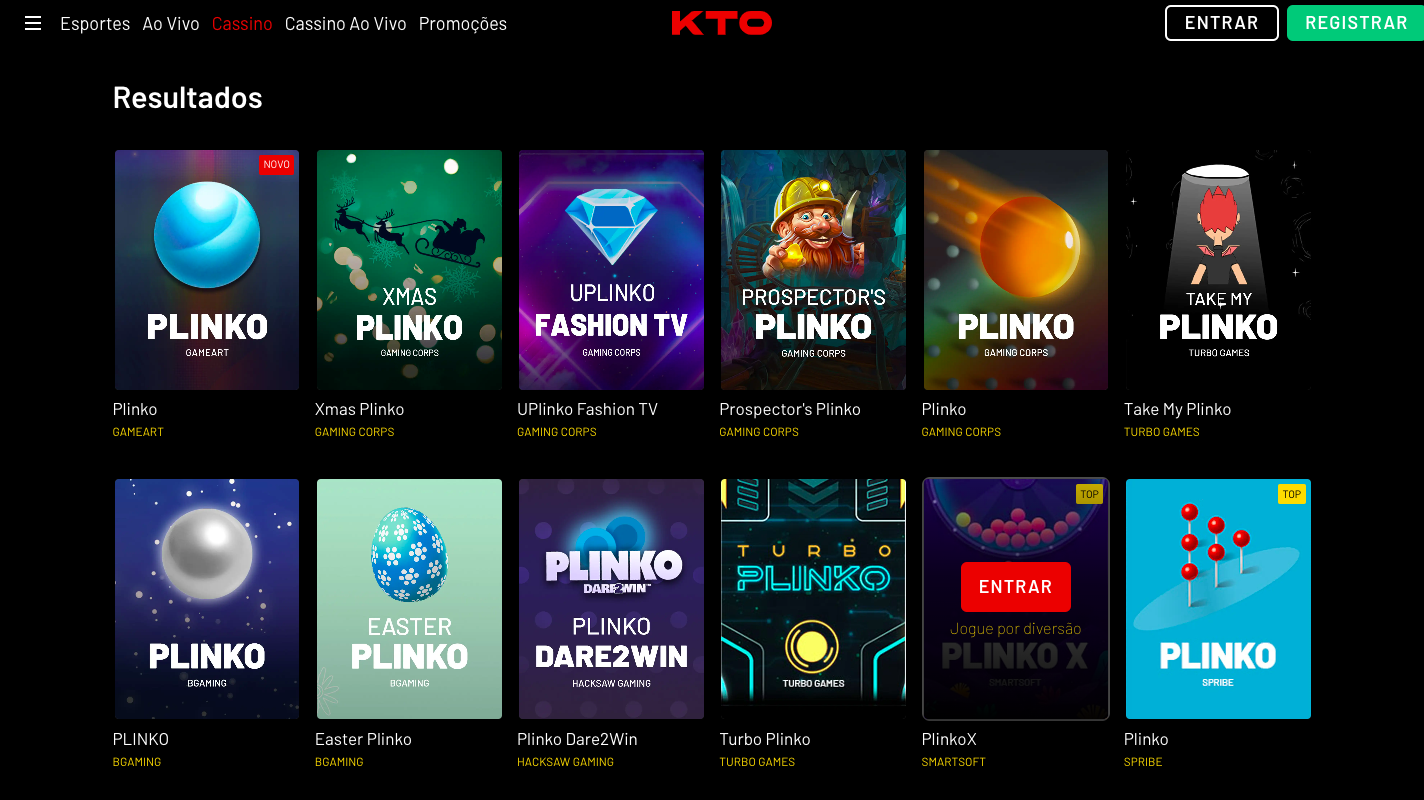Viewport: 1424px width, 800px height.
Task: Open the GameArt Plinko thumbnail with NOVO badge
Action: 207,270
